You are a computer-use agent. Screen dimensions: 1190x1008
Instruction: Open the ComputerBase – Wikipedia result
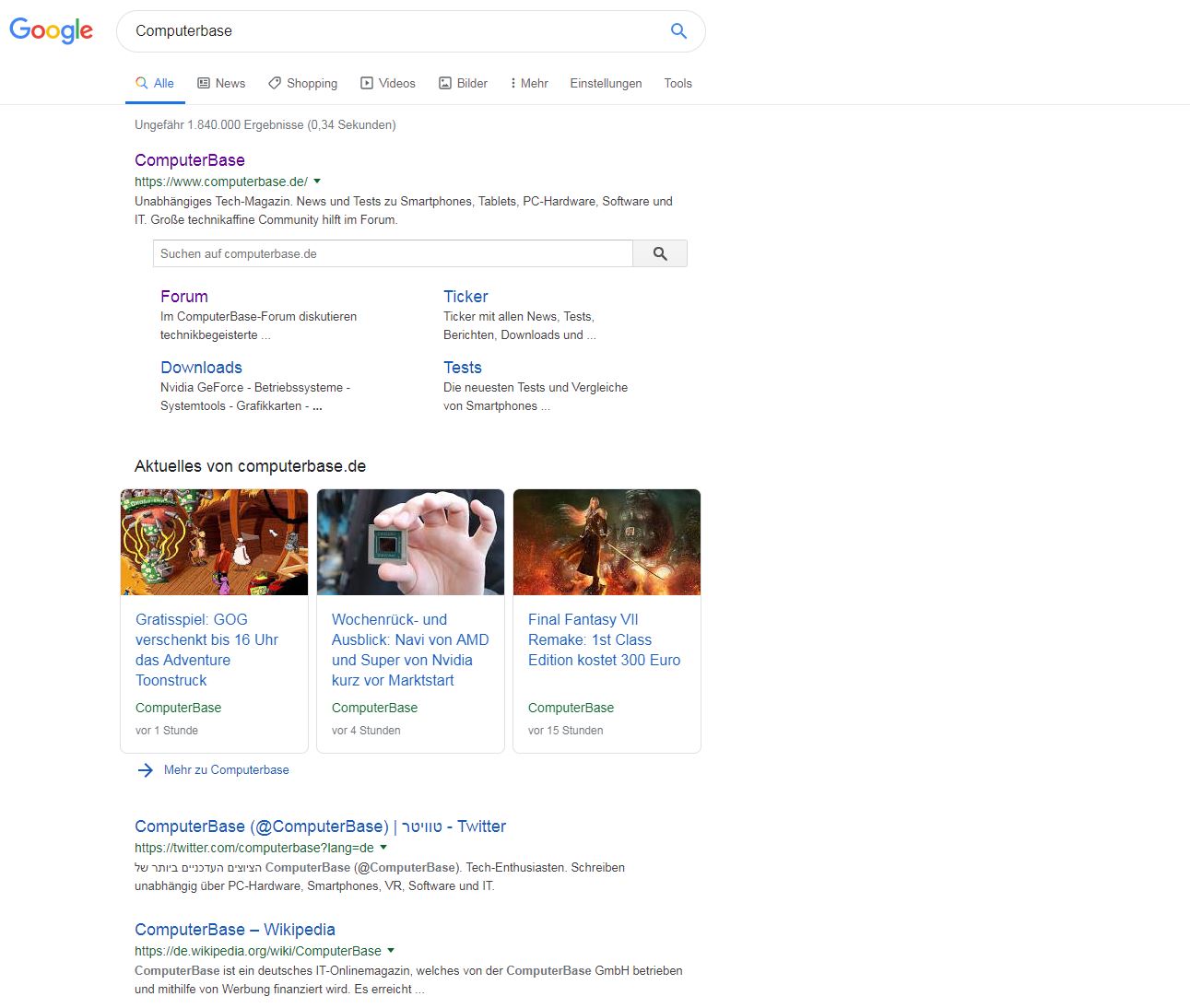pos(235,930)
